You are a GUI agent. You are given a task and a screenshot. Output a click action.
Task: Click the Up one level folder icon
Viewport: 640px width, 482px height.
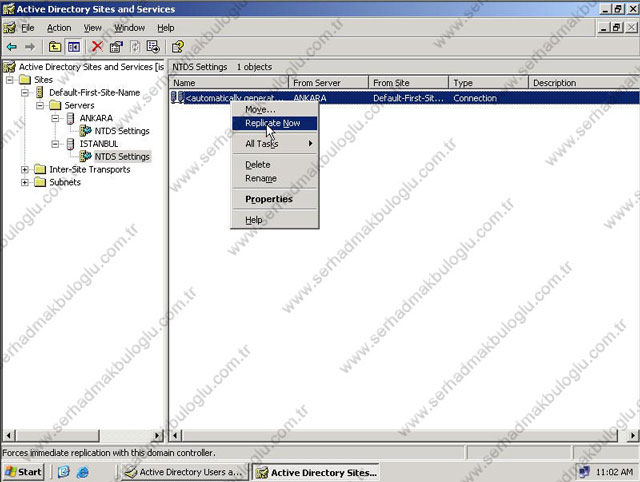[55, 47]
